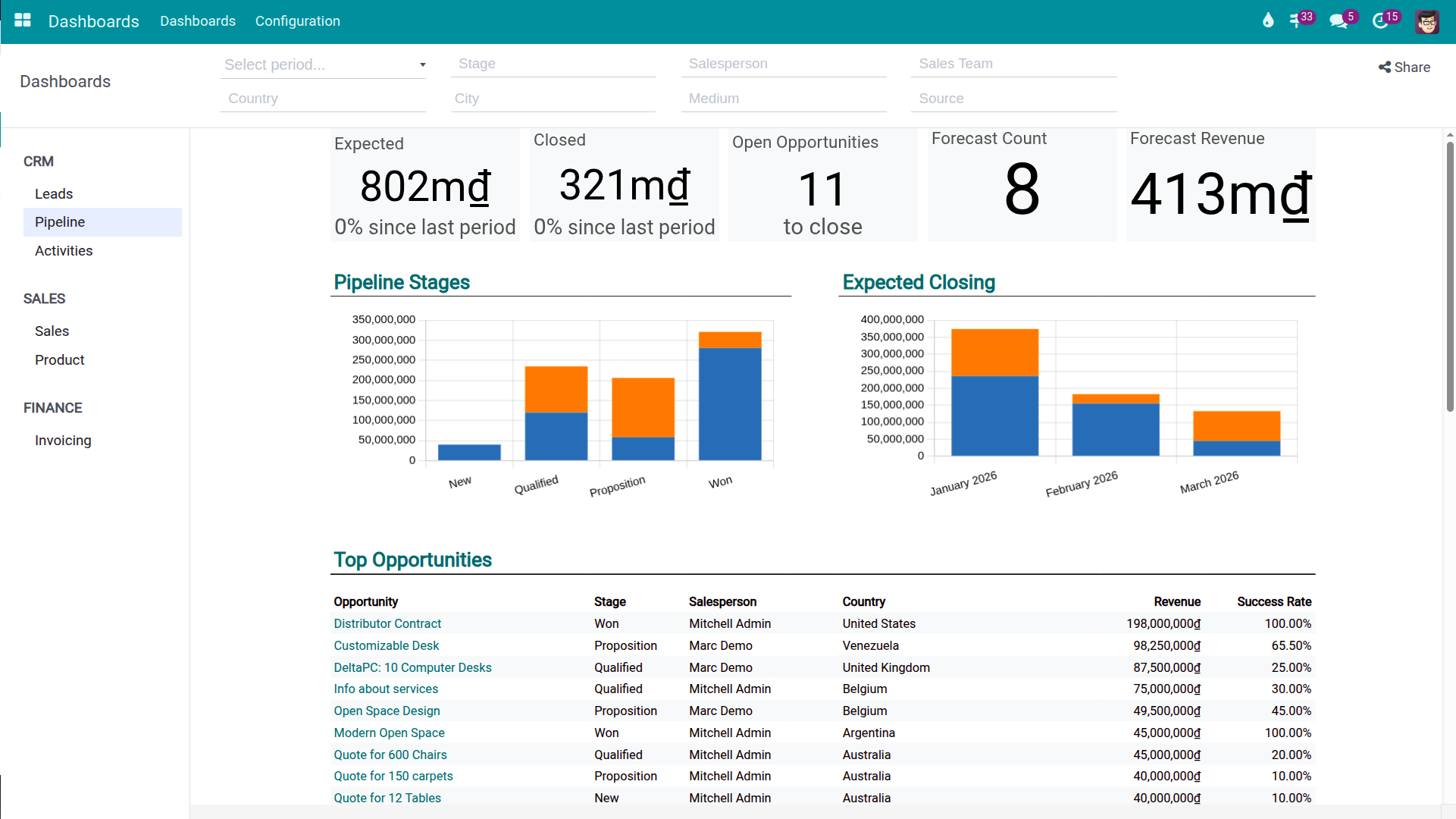Switch to the Configuration menu
The width and height of the screenshot is (1456, 819).
(x=297, y=20)
